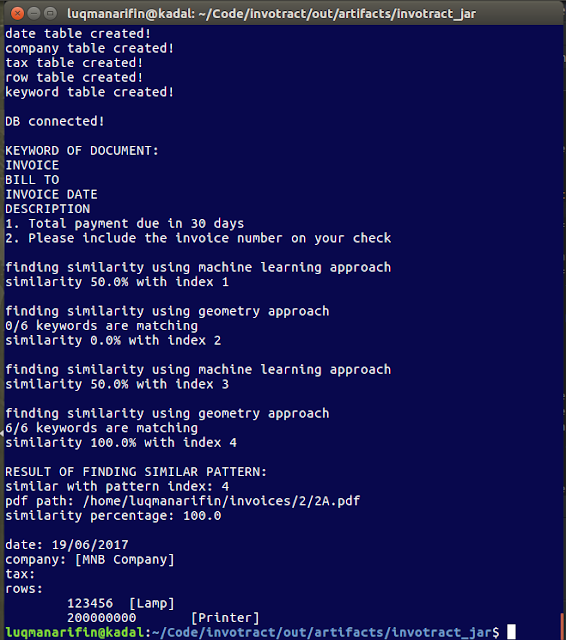Maximize the terminal window
The image size is (566, 640).
pyautogui.click(x=50, y=14)
